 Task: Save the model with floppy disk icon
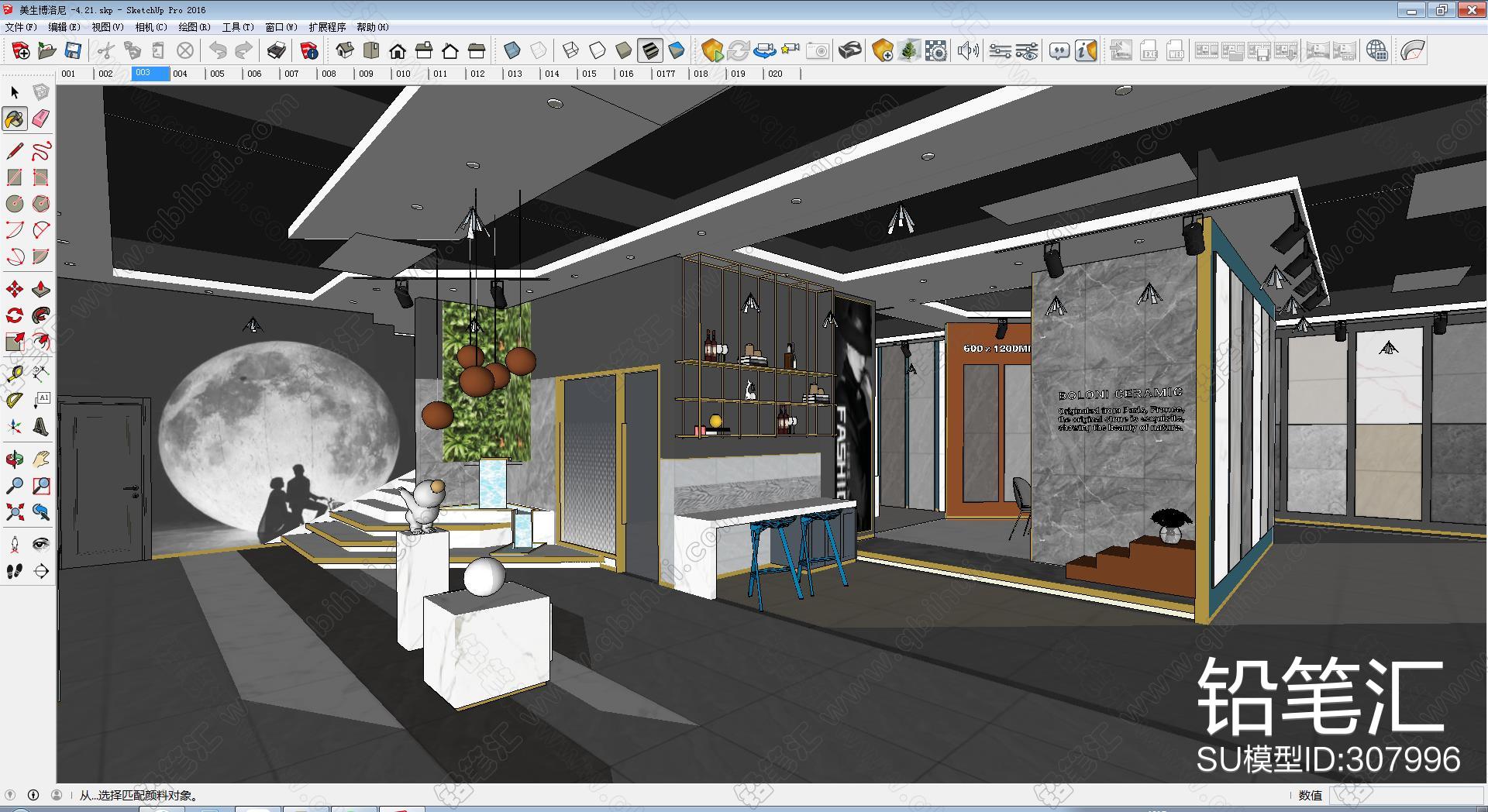click(x=73, y=51)
